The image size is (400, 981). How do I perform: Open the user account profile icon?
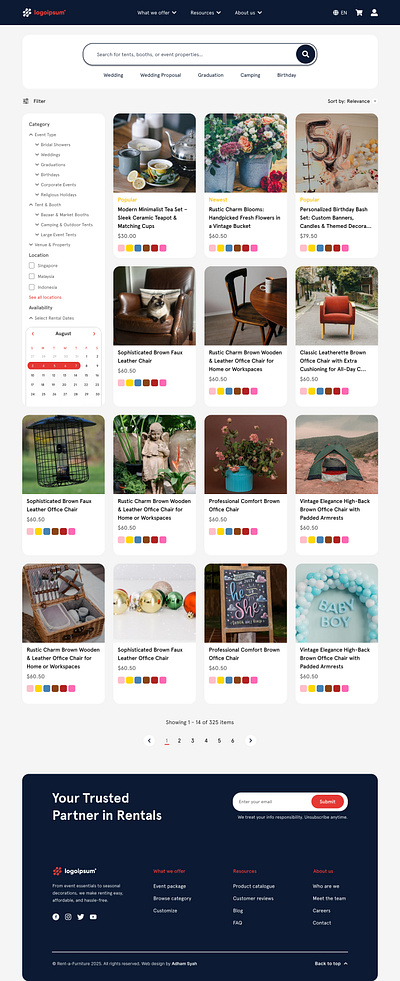coord(374,12)
